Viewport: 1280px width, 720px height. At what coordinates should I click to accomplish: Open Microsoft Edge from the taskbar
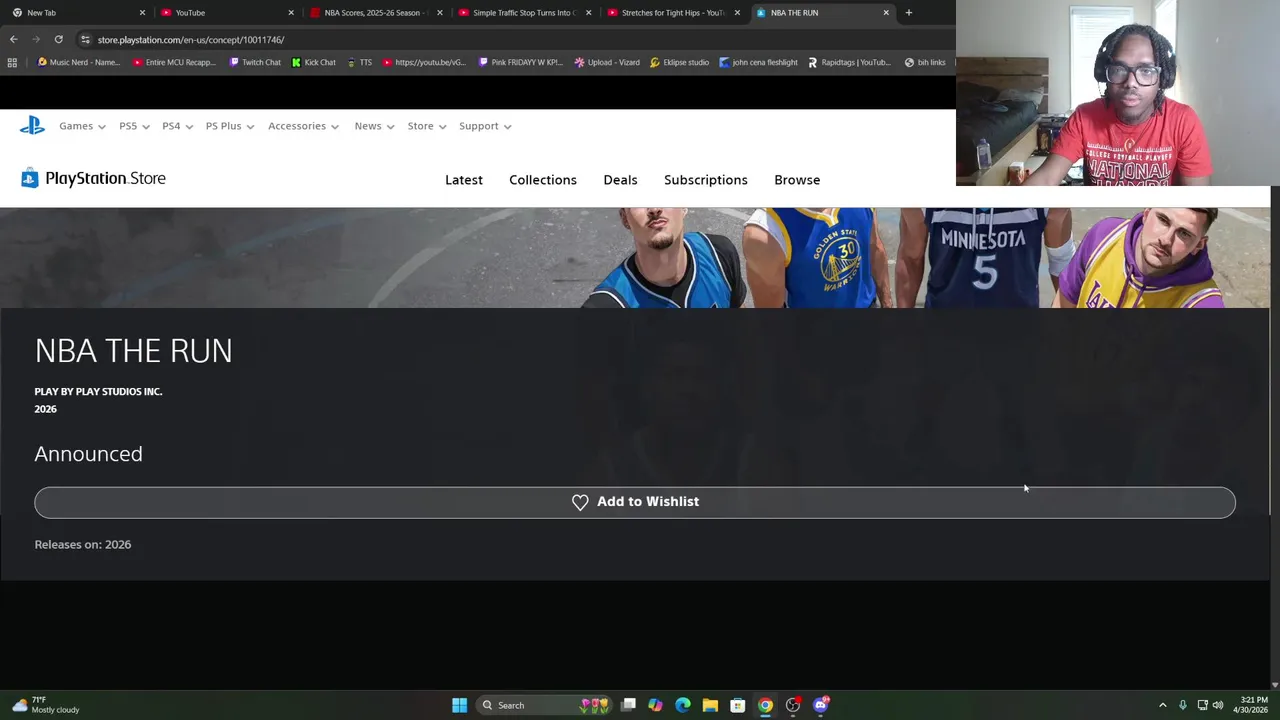(683, 705)
